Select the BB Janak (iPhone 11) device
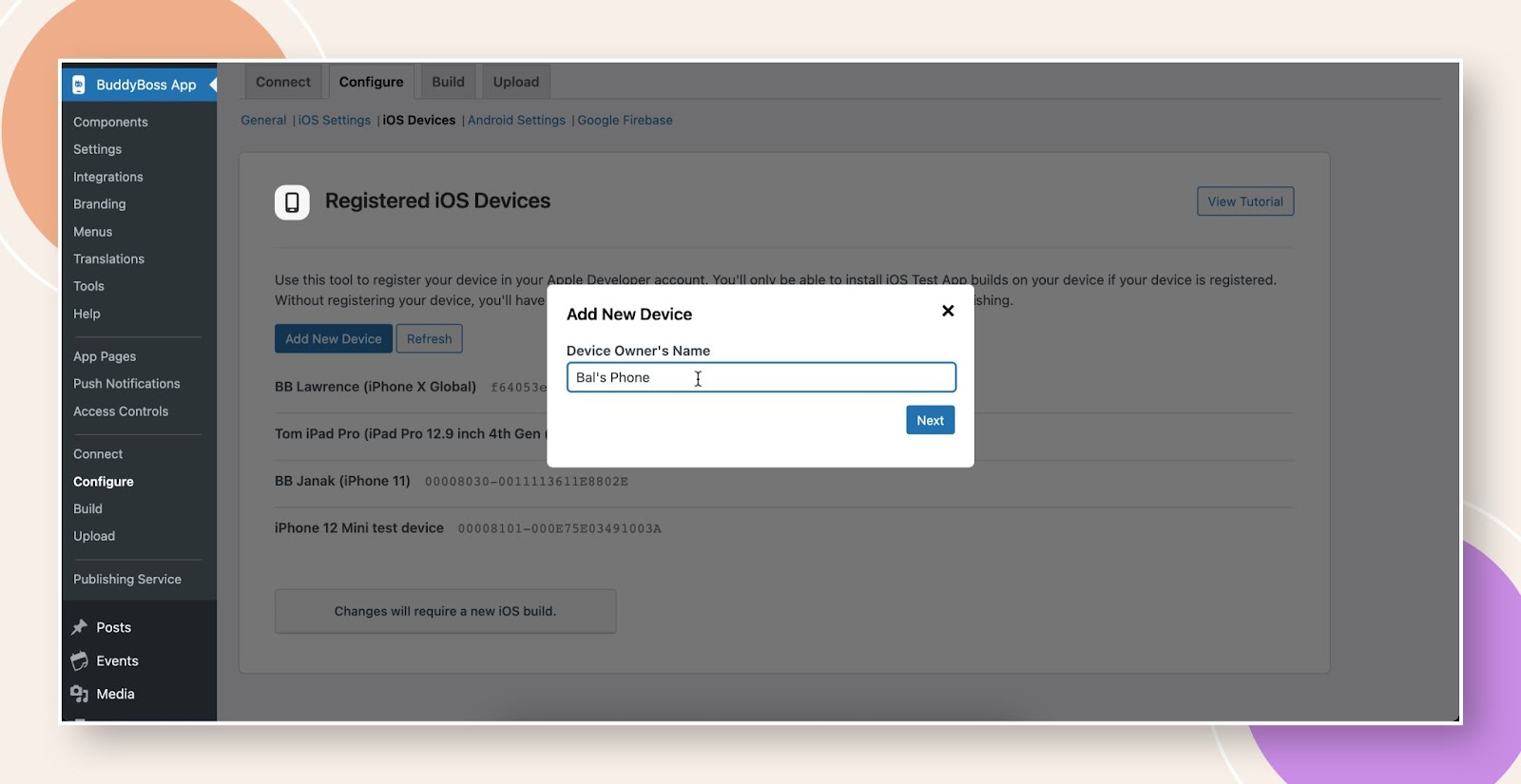This screenshot has width=1521, height=784. coord(342,481)
